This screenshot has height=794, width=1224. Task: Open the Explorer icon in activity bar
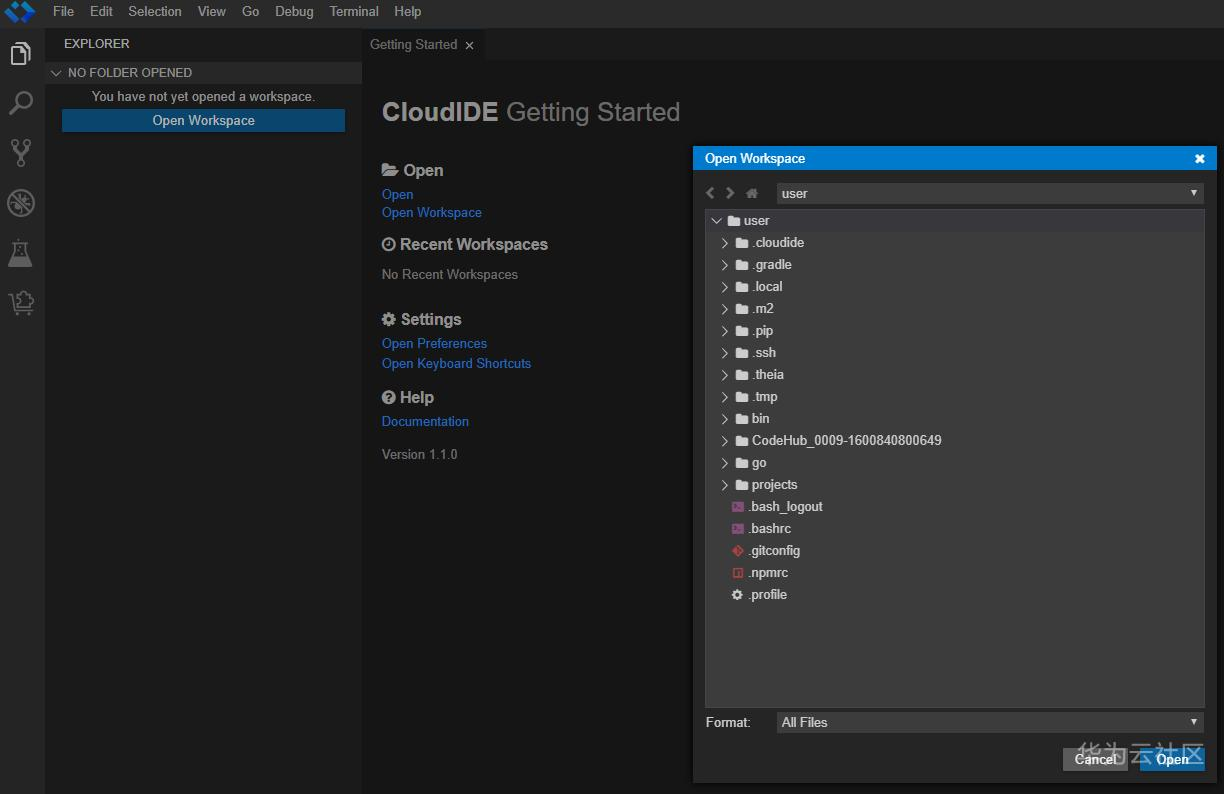point(21,54)
